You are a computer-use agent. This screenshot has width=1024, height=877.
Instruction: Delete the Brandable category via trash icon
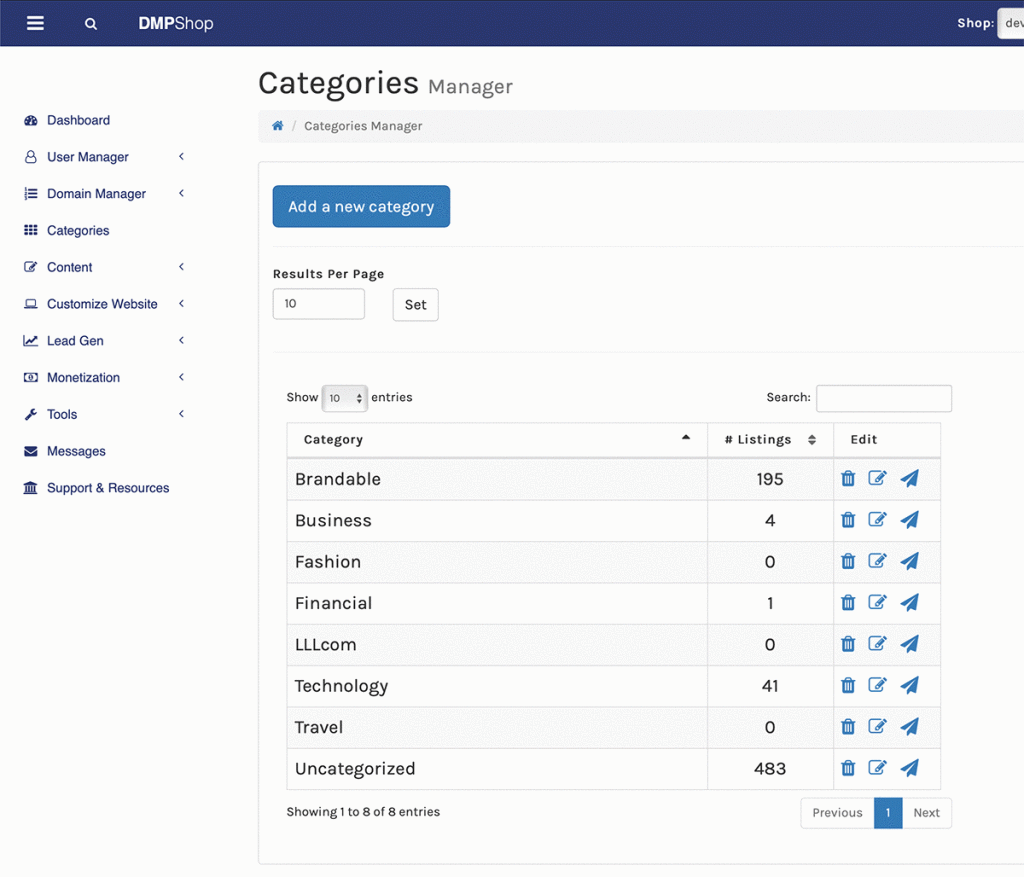[x=848, y=479]
